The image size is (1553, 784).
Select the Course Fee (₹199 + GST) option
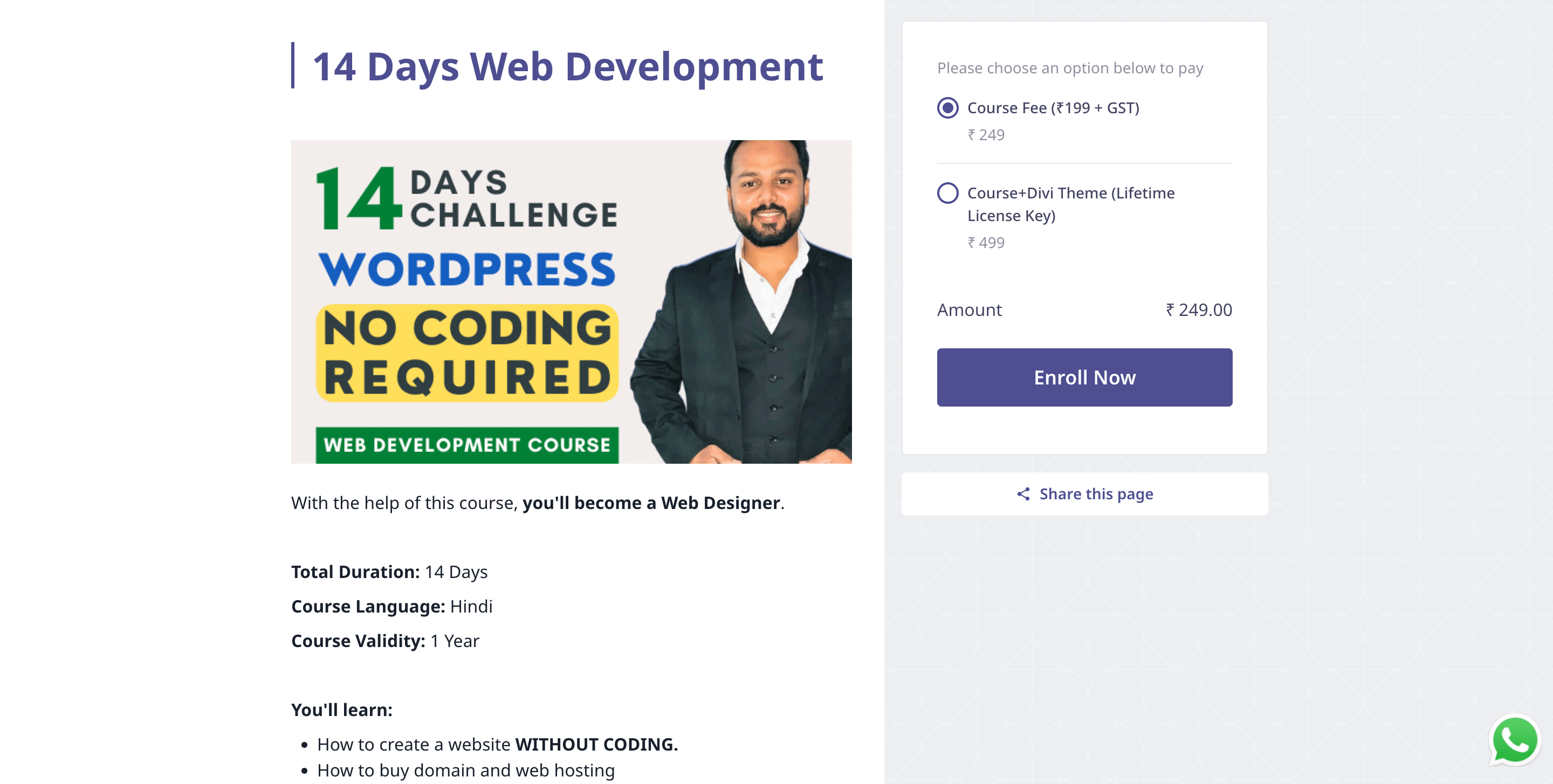click(x=948, y=108)
